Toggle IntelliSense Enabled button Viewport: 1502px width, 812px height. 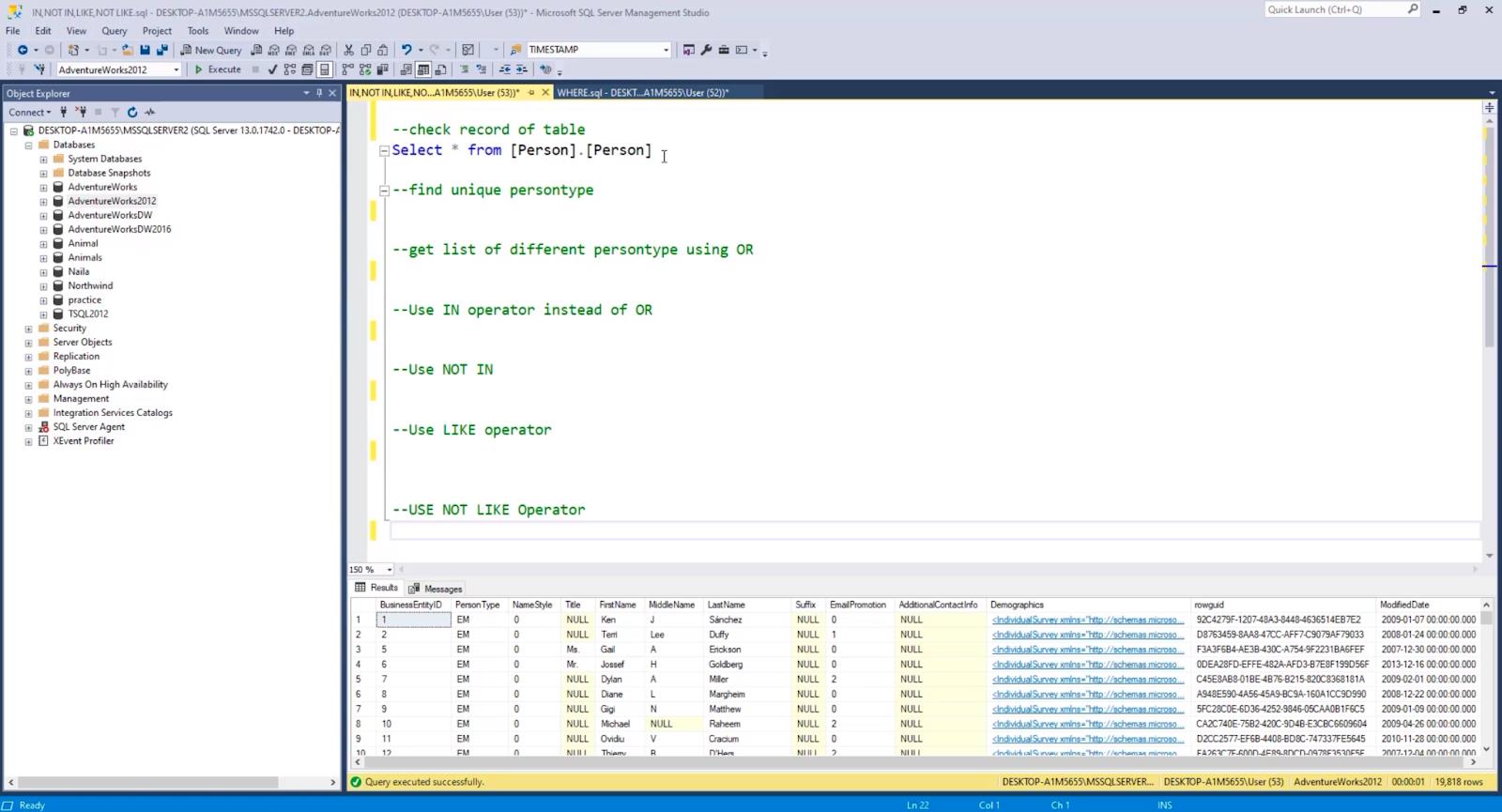324,69
